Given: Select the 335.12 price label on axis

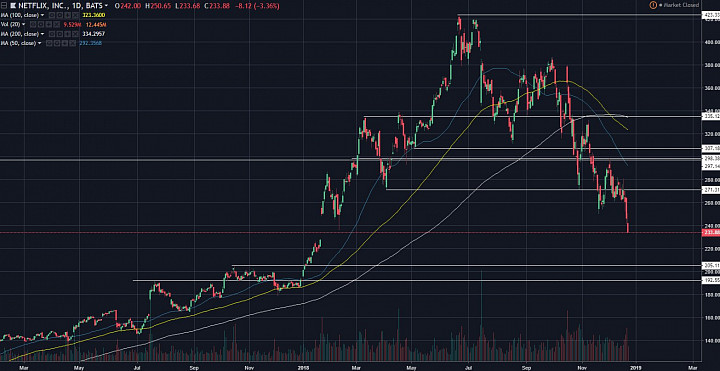Looking at the screenshot, I should click(x=711, y=117).
